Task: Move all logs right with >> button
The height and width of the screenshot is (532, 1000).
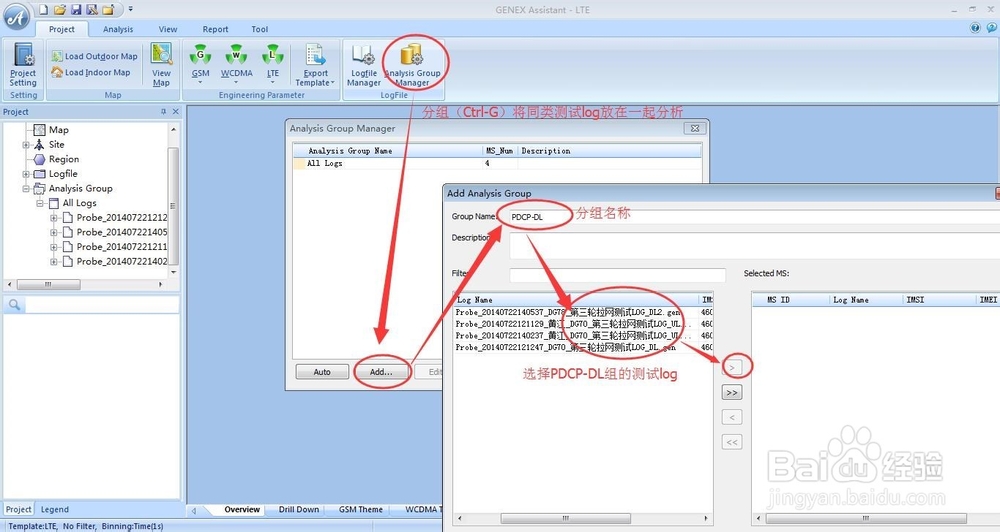Action: click(x=732, y=392)
